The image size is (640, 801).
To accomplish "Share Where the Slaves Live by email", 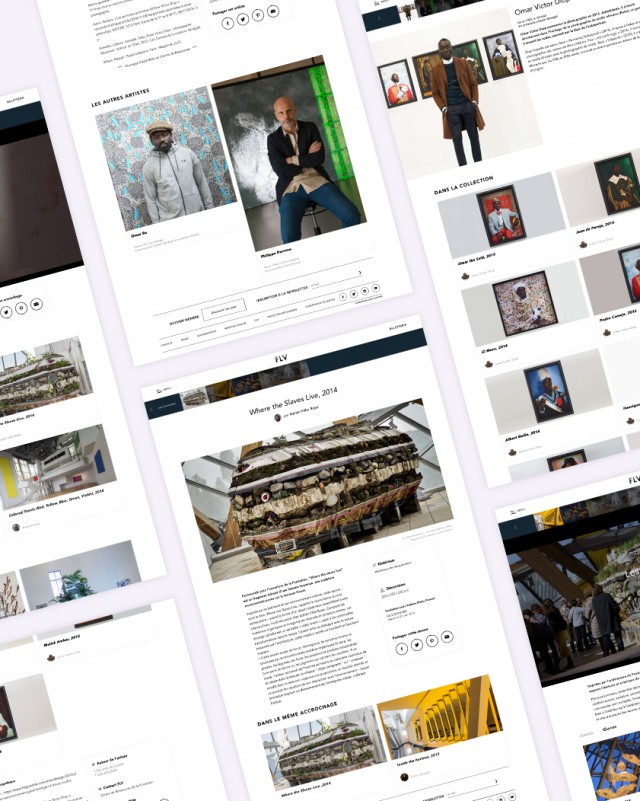I will point(447,637).
